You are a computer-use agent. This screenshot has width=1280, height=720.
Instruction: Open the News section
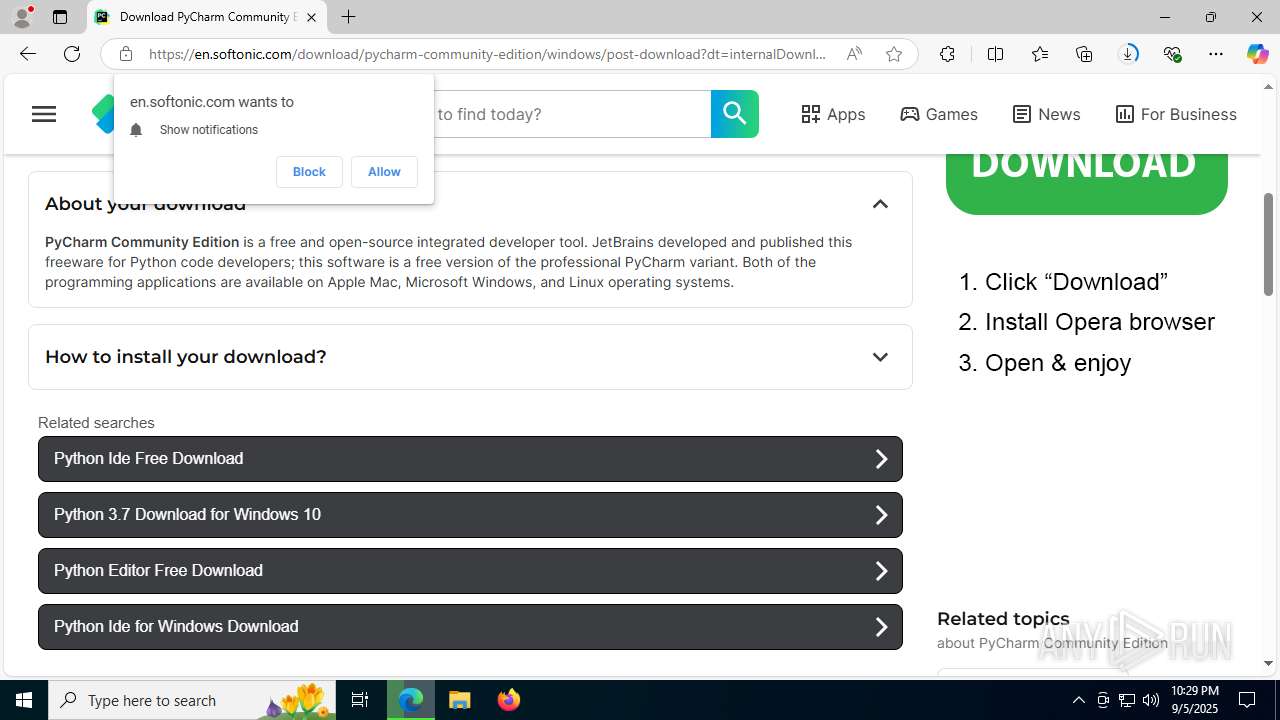pos(1046,114)
